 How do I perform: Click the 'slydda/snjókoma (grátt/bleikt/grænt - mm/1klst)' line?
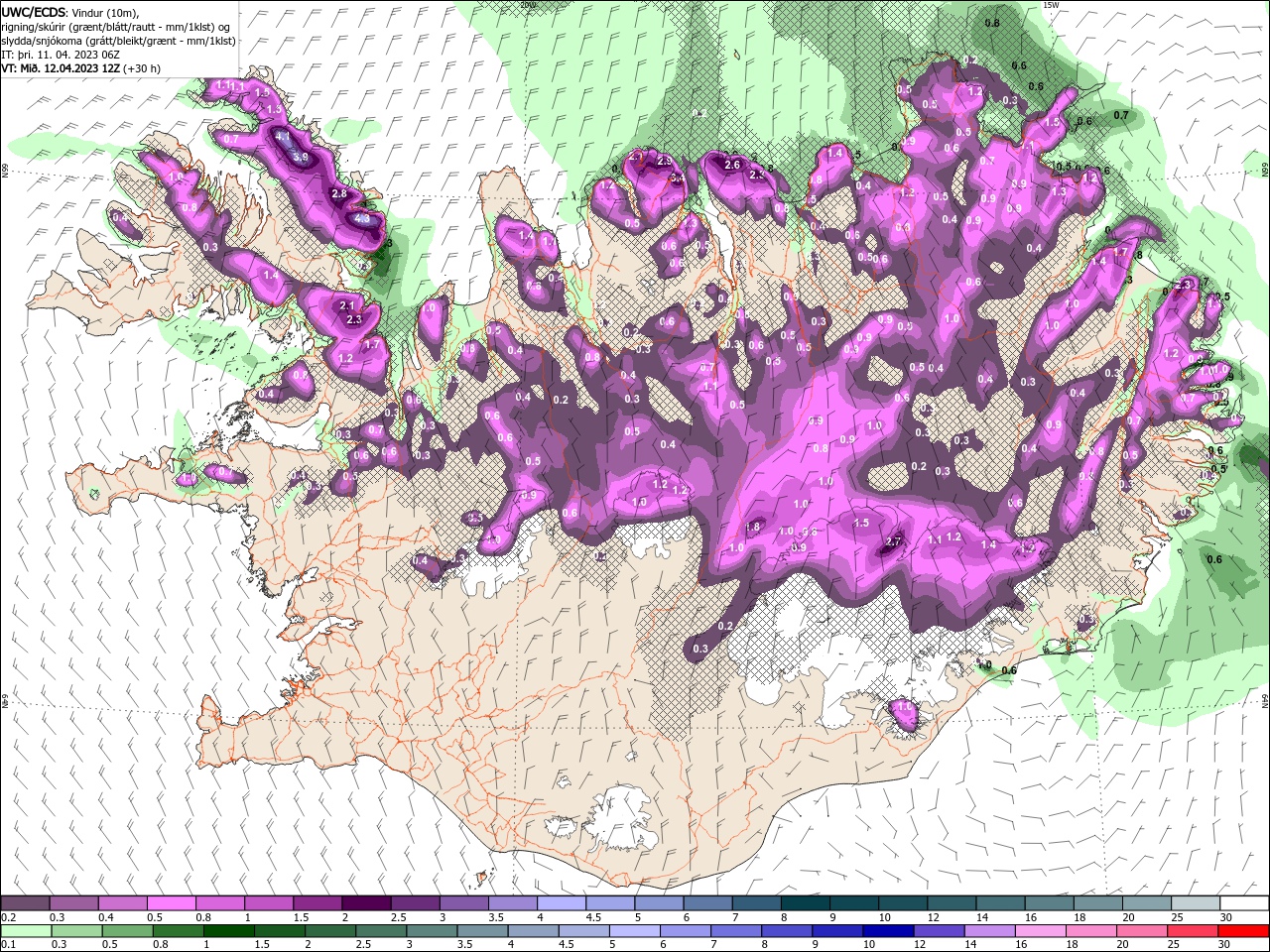coord(118,41)
